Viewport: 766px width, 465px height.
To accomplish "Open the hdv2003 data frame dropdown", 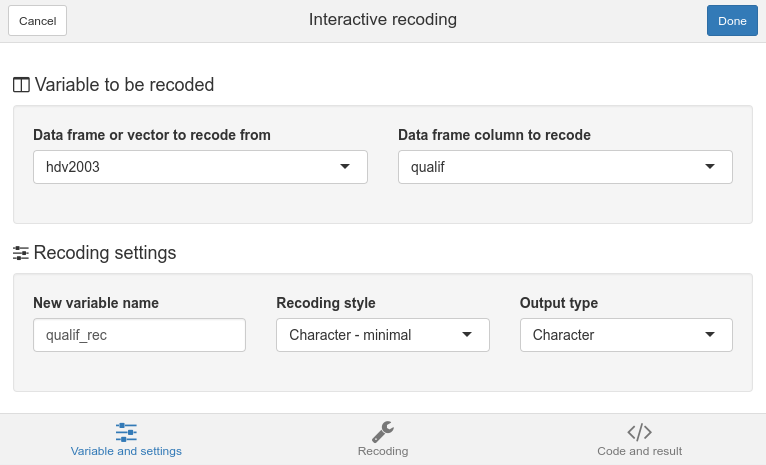I will [x=200, y=167].
